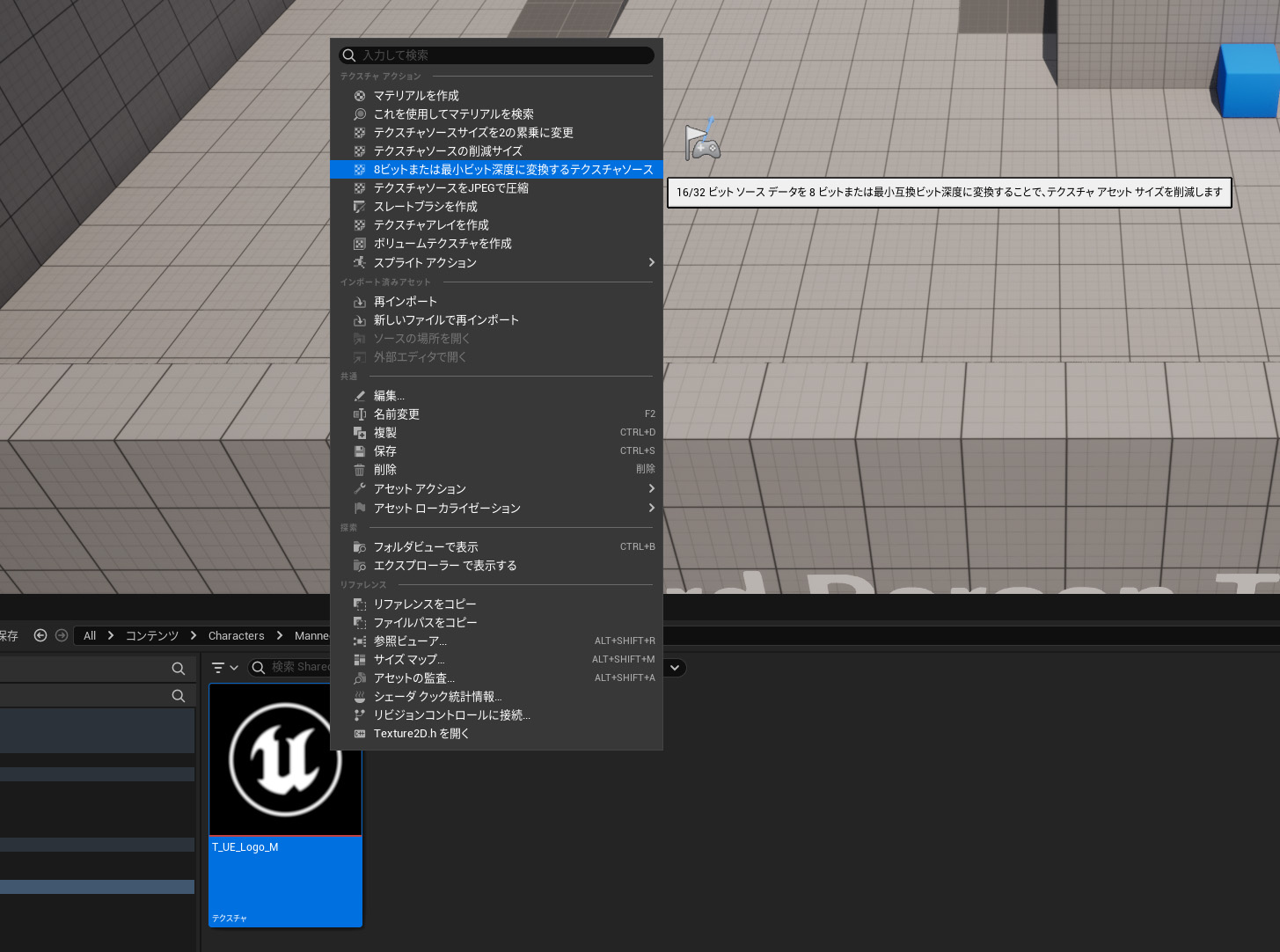
Task: Create a texture array via テクスチャアレイを作成
Action: (431, 224)
